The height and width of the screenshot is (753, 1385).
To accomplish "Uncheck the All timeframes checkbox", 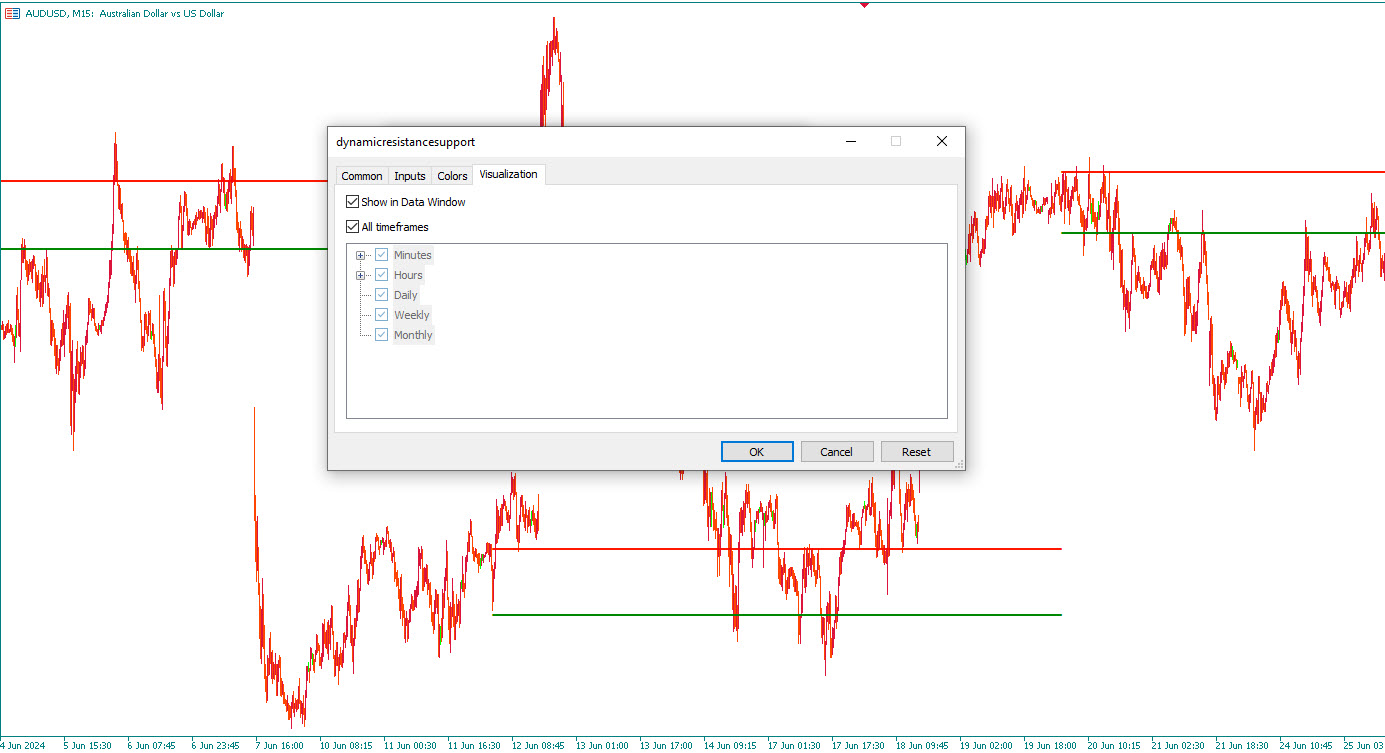I will (352, 227).
